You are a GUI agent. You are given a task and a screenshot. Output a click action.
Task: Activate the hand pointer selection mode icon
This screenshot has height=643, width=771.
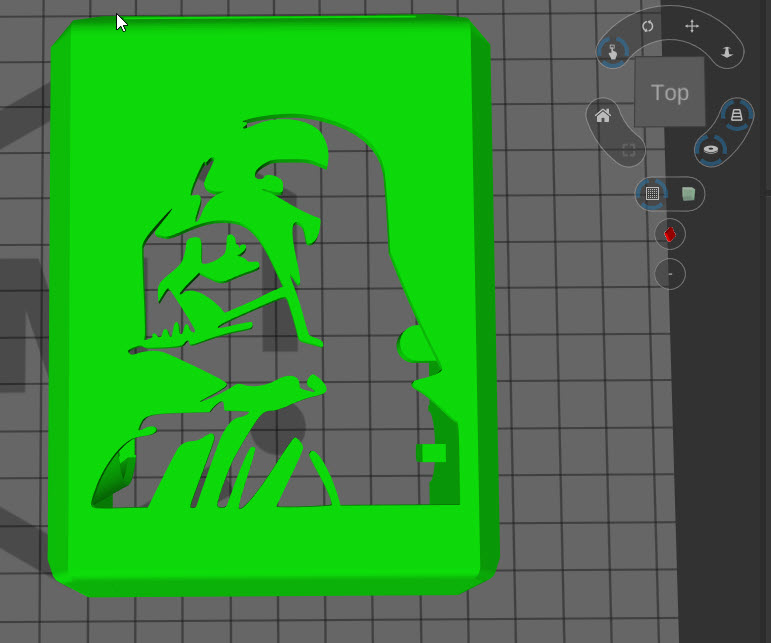[613, 52]
